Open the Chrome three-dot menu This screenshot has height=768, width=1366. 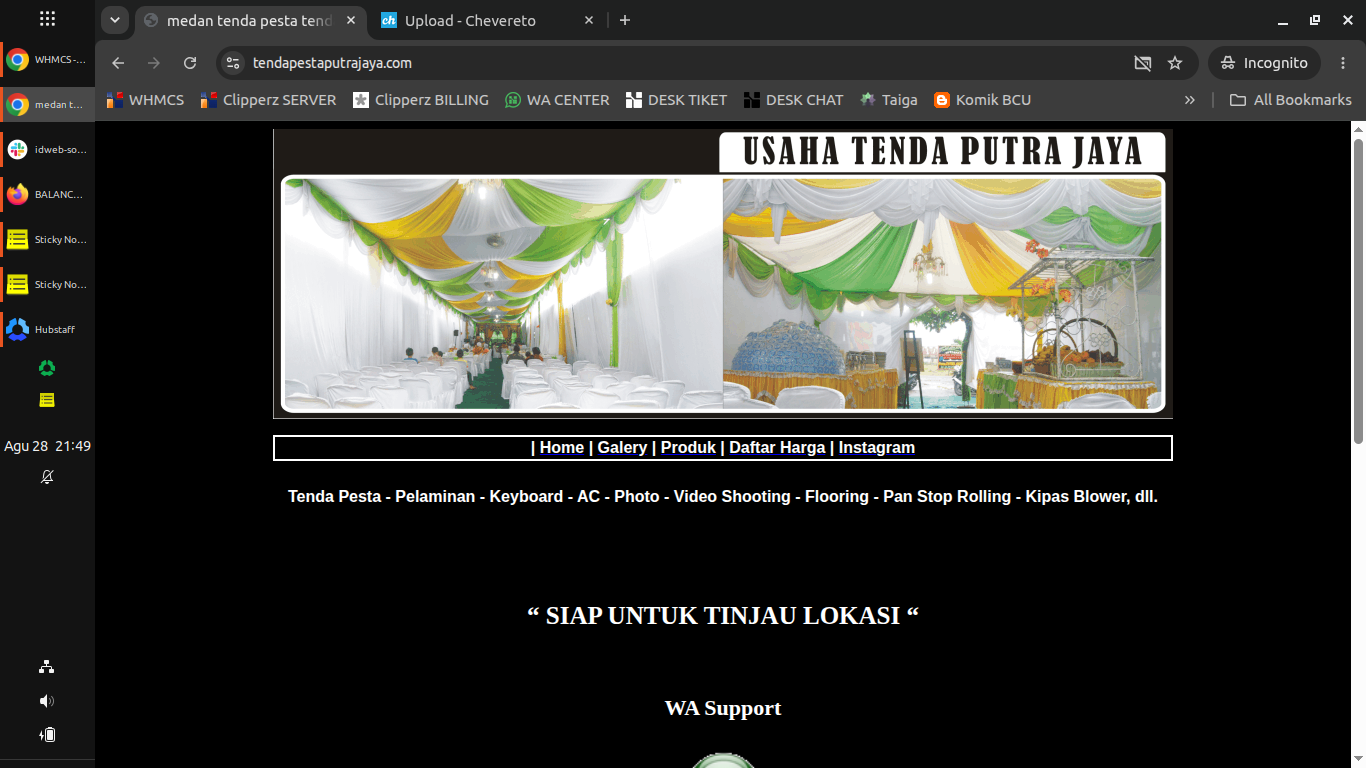pyautogui.click(x=1342, y=63)
